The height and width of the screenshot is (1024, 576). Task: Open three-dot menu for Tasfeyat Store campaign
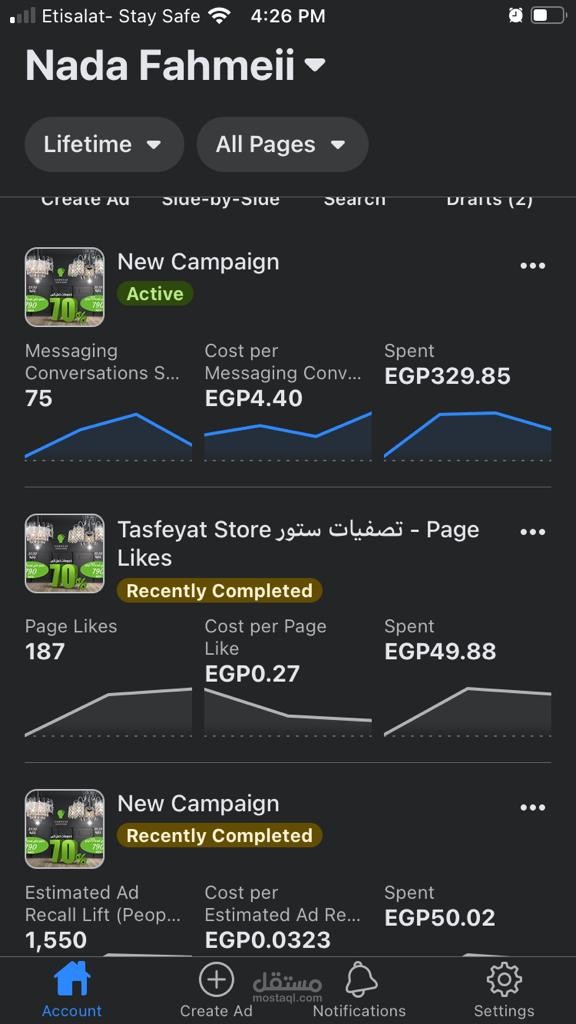pos(532,532)
